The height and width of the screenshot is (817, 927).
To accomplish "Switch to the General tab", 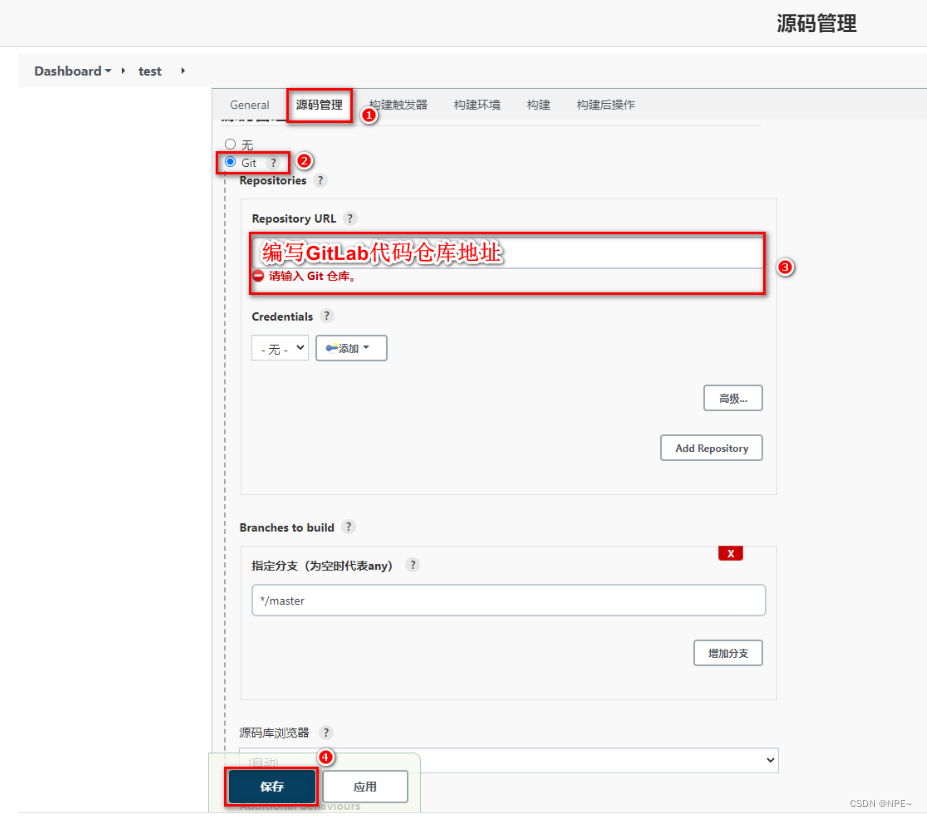I will [x=249, y=105].
